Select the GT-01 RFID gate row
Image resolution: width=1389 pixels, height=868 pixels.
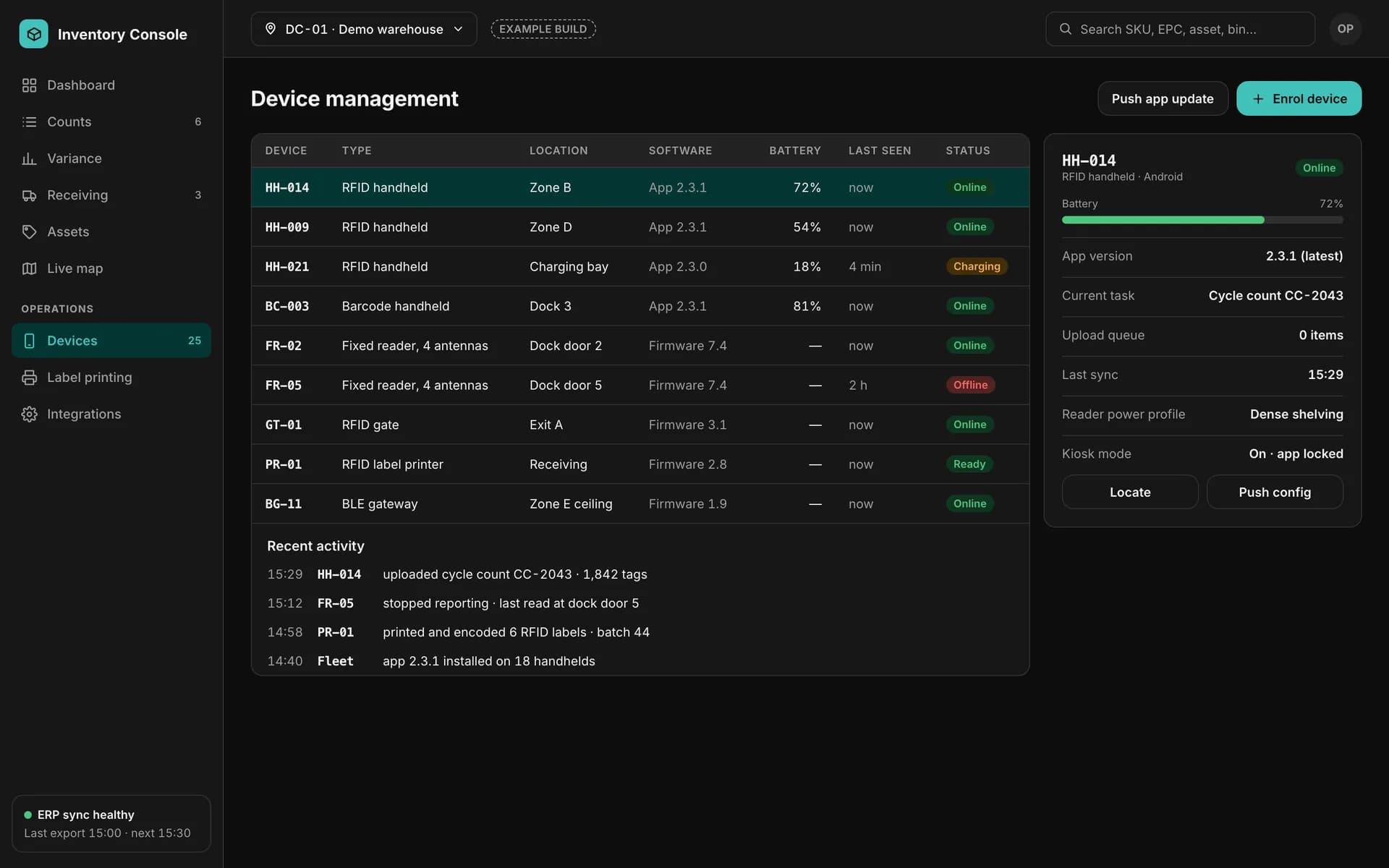click(x=640, y=425)
